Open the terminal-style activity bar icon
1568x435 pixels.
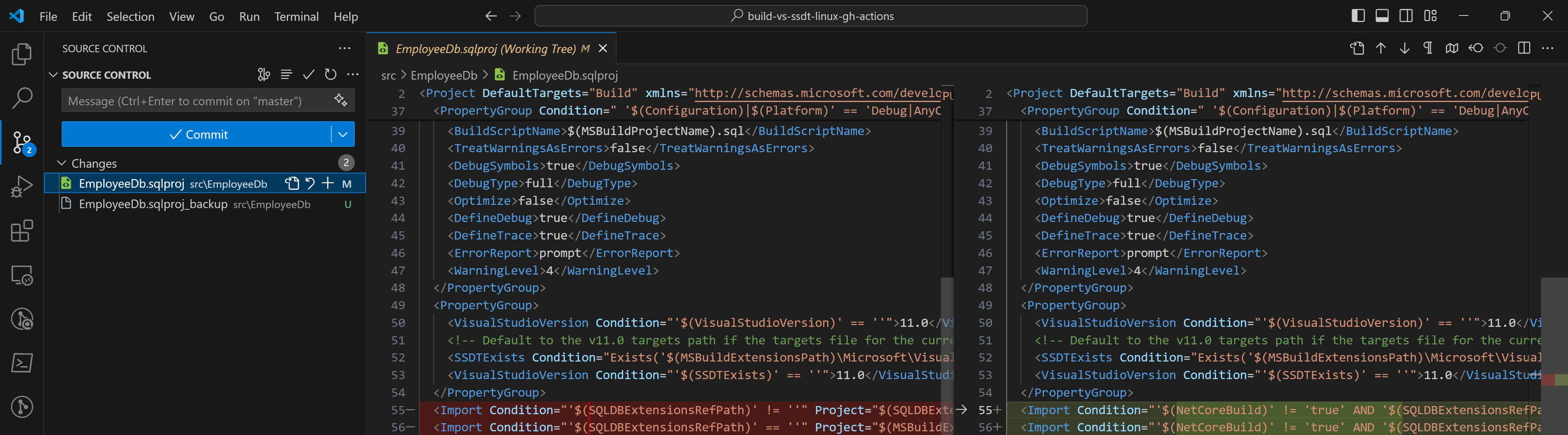(x=22, y=363)
